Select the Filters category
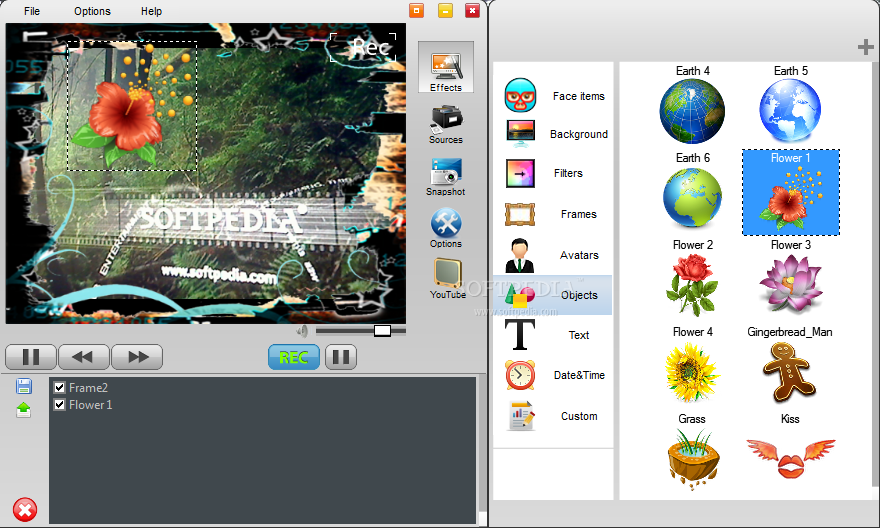 click(x=553, y=173)
